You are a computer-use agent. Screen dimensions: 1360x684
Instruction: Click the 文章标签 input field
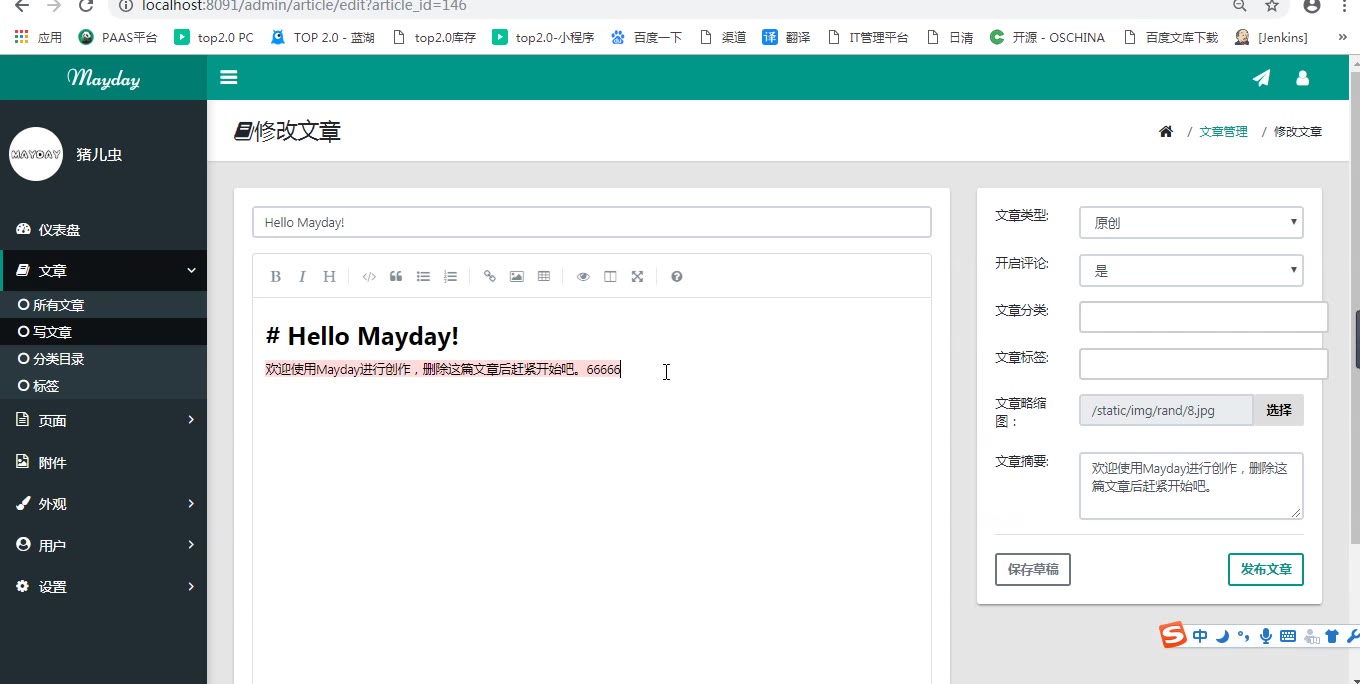(x=1203, y=364)
